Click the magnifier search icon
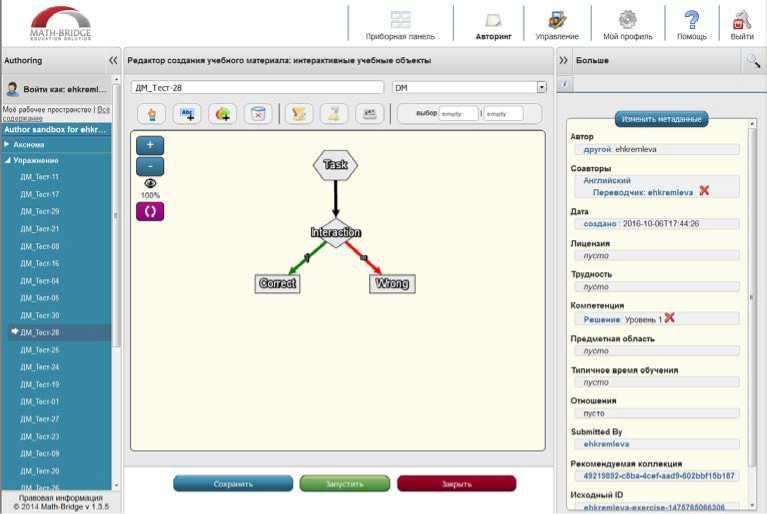This screenshot has height=514, width=767. [753, 61]
